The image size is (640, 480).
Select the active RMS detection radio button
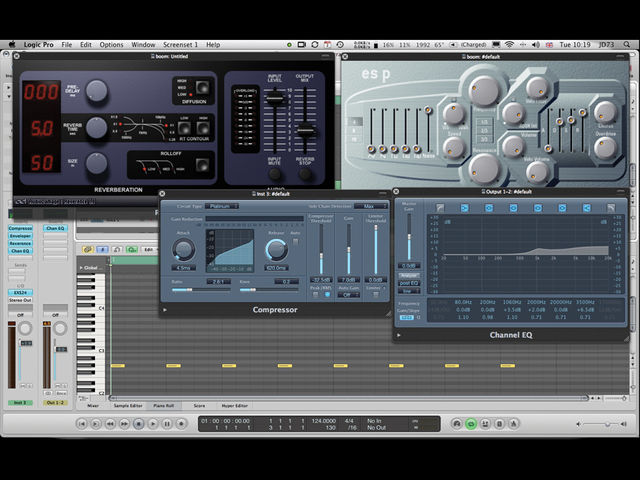tap(327, 295)
